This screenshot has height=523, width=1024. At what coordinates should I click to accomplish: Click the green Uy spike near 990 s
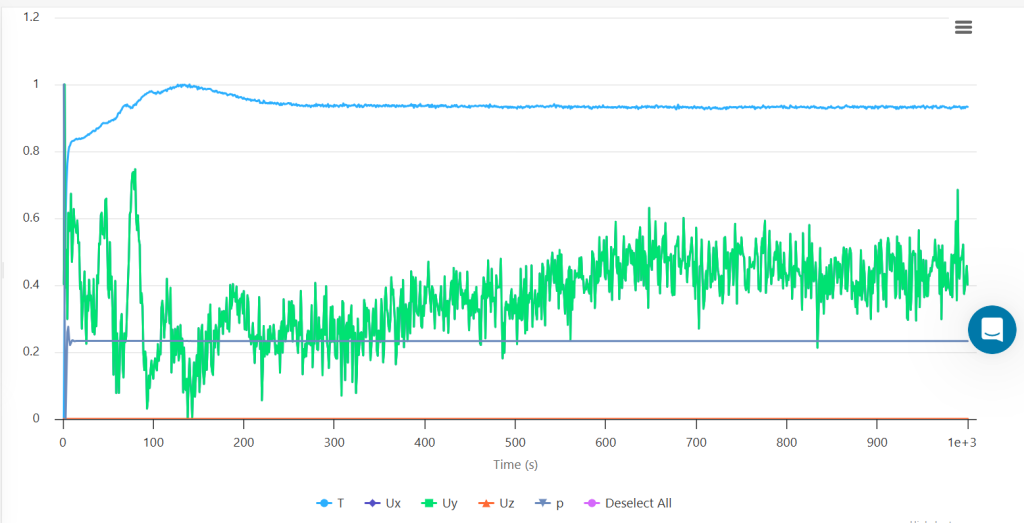(957, 191)
